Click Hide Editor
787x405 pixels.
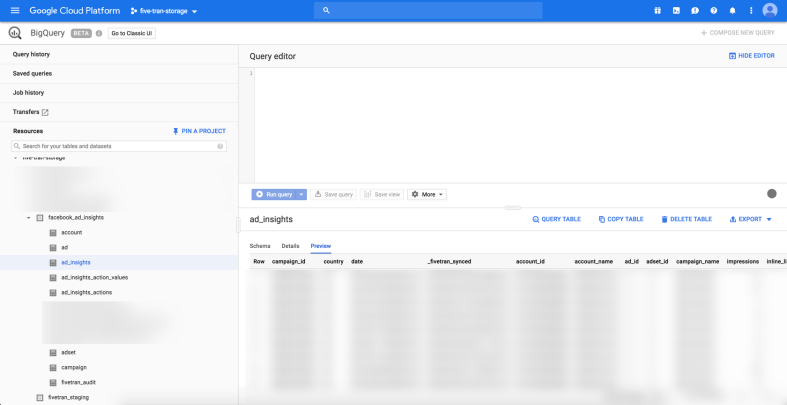(751, 56)
